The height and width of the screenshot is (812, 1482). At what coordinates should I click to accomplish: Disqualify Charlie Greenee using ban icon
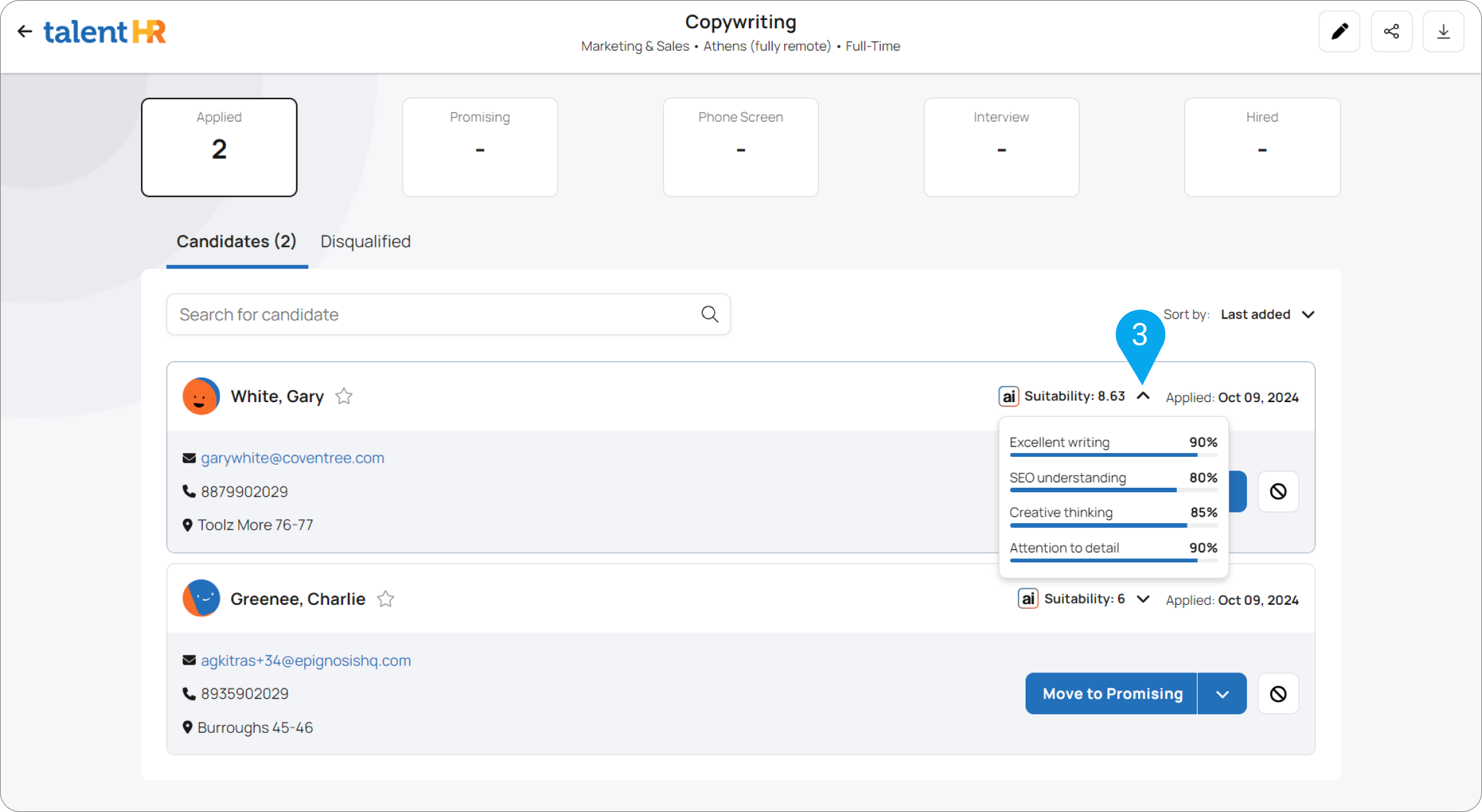1278,694
